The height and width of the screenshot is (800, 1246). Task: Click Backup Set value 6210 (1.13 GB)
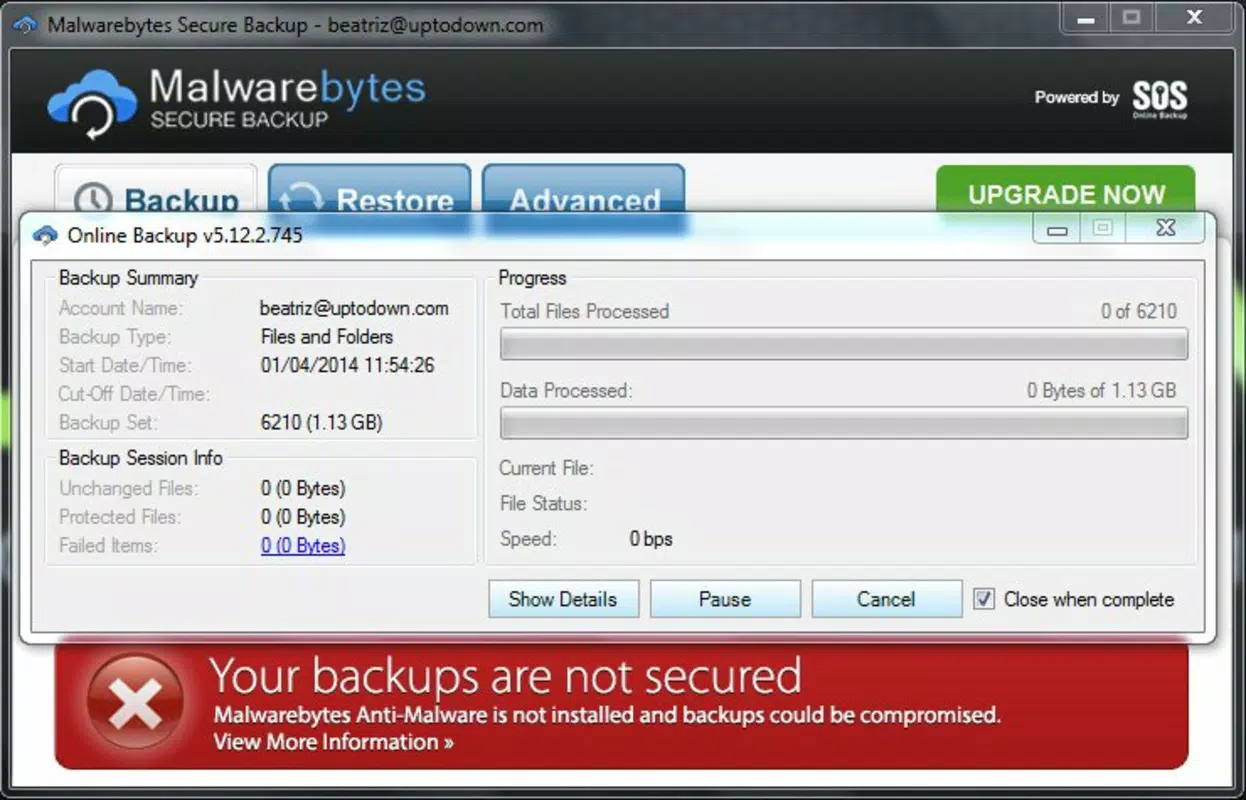(321, 422)
